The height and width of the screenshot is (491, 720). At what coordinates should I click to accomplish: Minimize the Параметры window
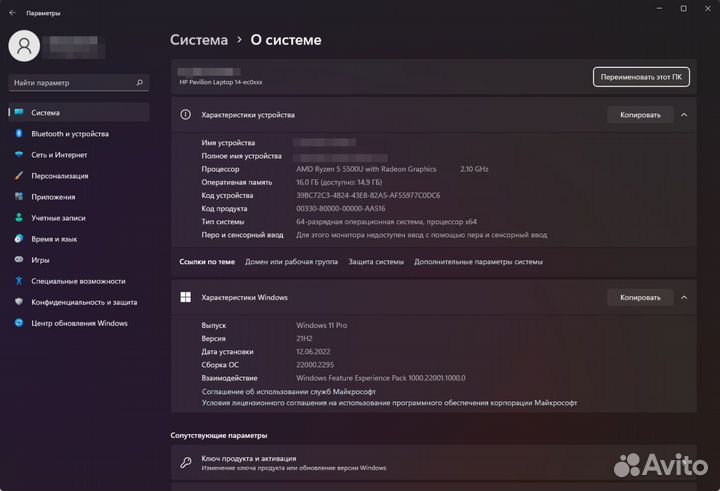[x=659, y=9]
